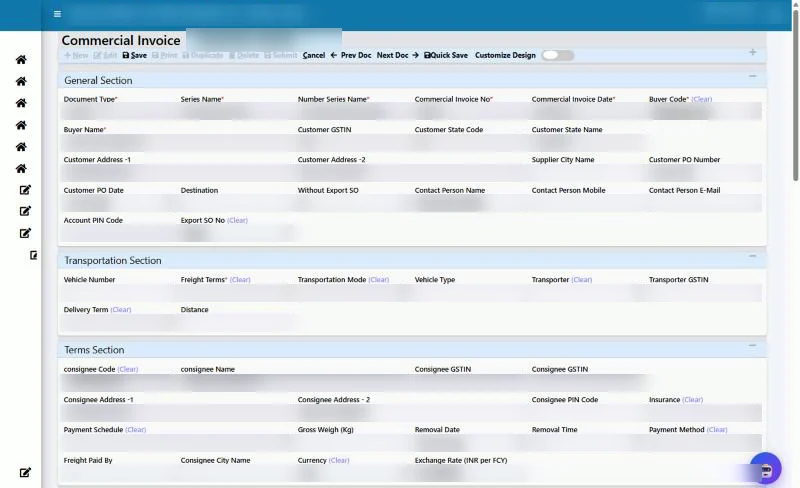
Task: Click the Vehicle Type field
Action: (x=470, y=292)
